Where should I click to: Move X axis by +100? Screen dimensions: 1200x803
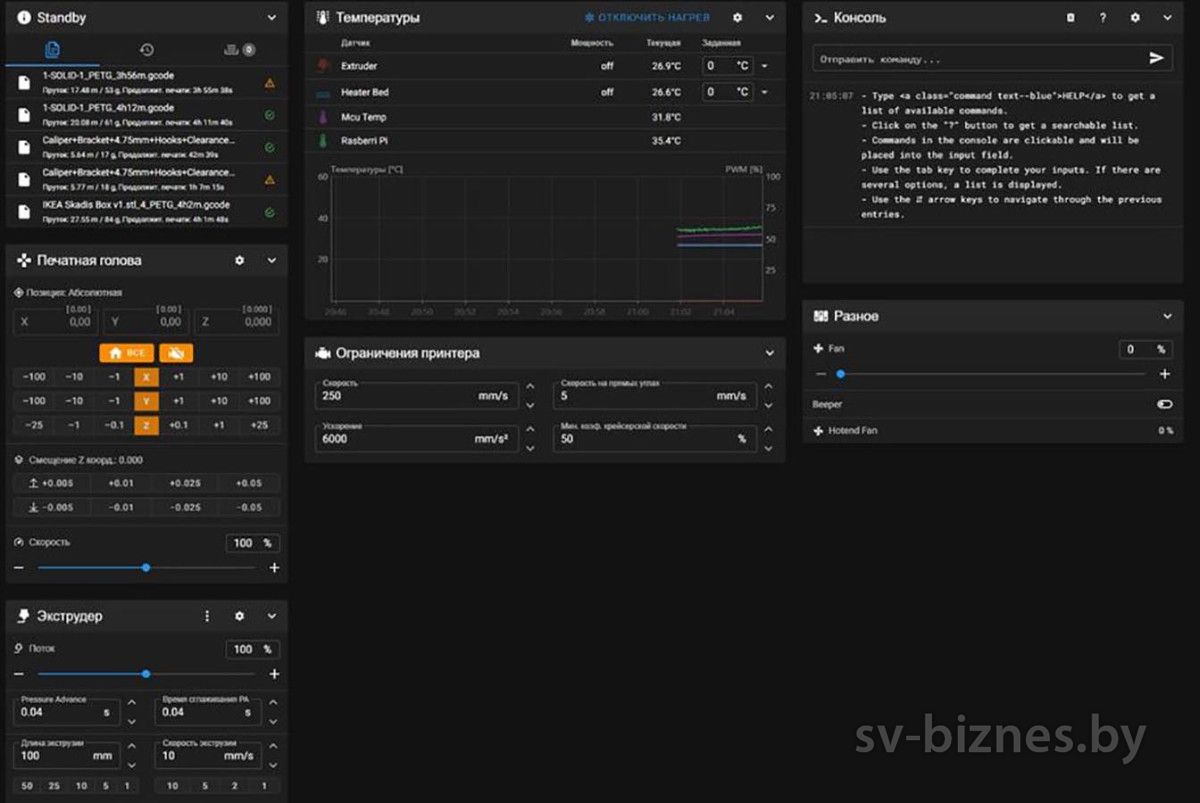click(260, 377)
